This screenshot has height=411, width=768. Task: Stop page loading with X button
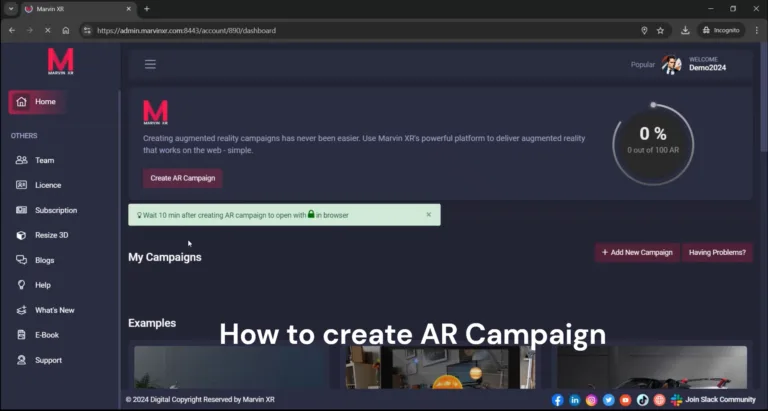pos(48,30)
